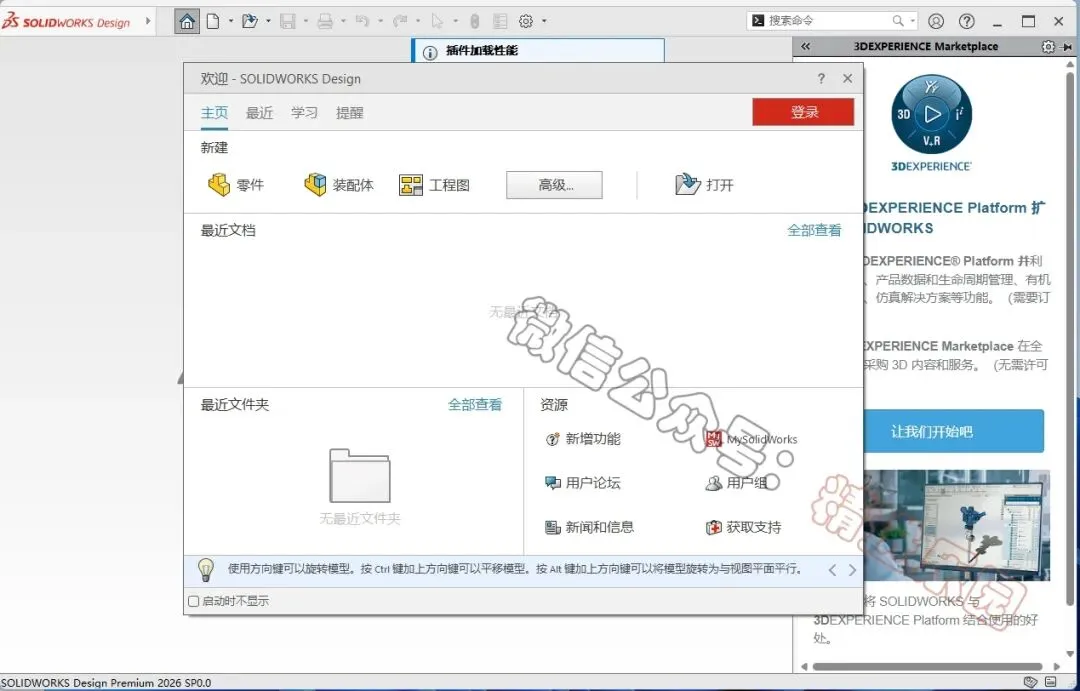
Task: Open Get Support (获取支持) resource
Action: pos(743,527)
